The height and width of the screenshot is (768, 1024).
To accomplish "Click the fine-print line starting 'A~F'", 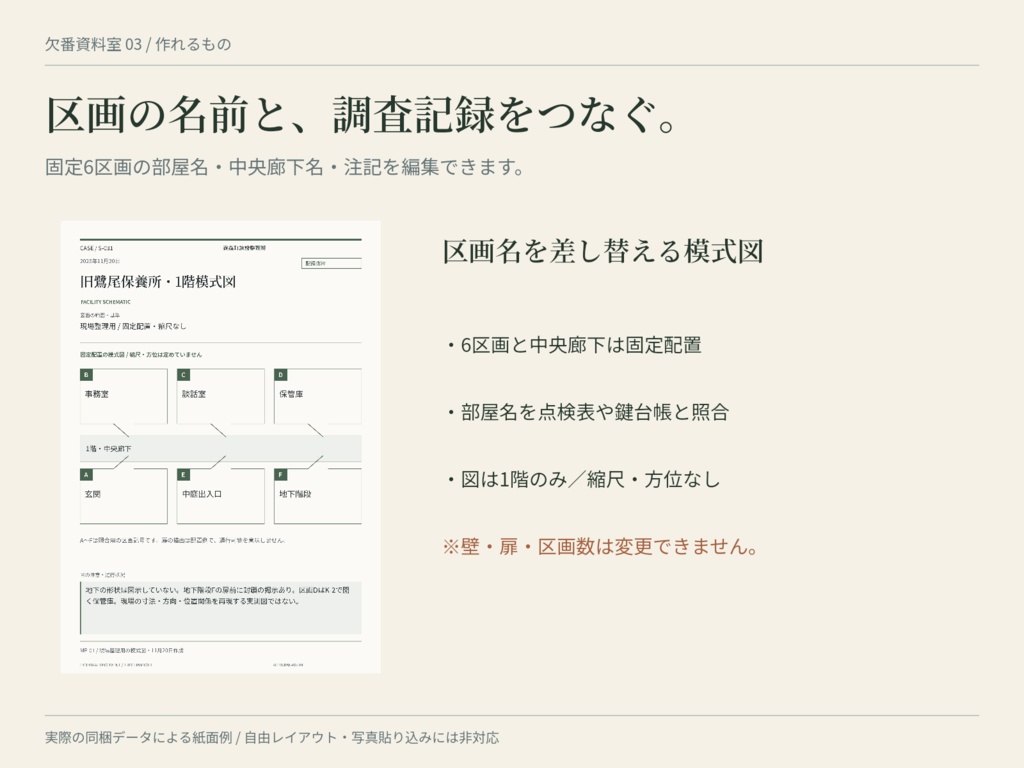I will 182,541.
